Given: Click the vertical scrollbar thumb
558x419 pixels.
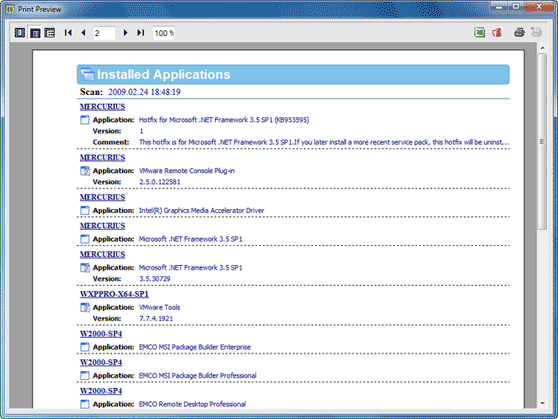Looking at the screenshot, I should [542, 142].
